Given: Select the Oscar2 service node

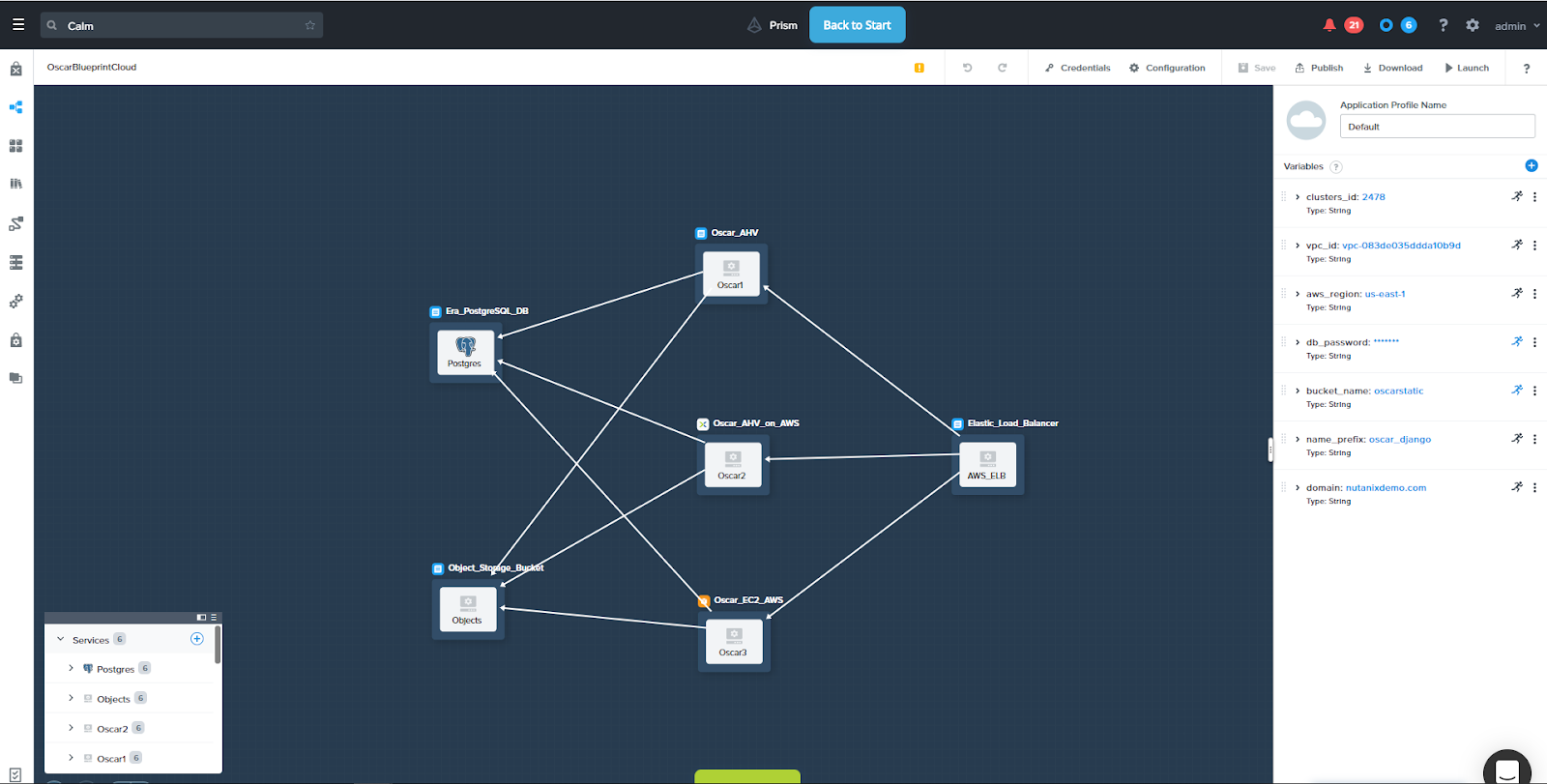Looking at the screenshot, I should point(733,464).
